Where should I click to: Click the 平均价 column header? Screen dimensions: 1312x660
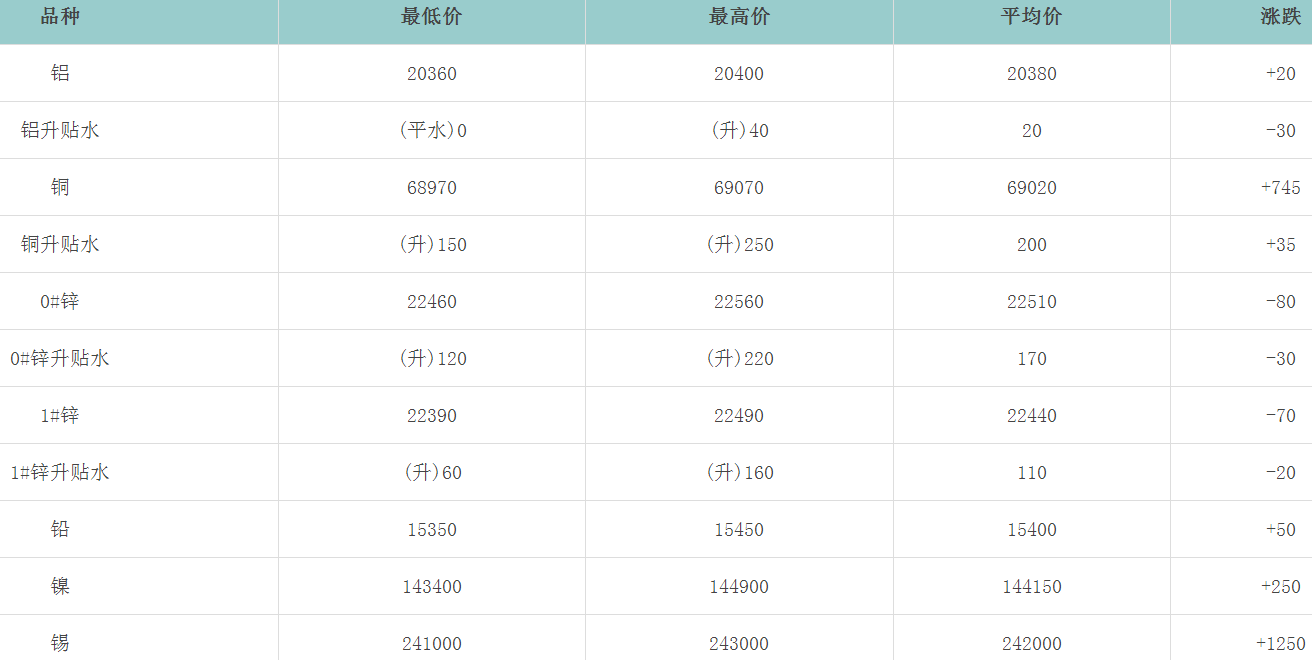[x=1031, y=18]
